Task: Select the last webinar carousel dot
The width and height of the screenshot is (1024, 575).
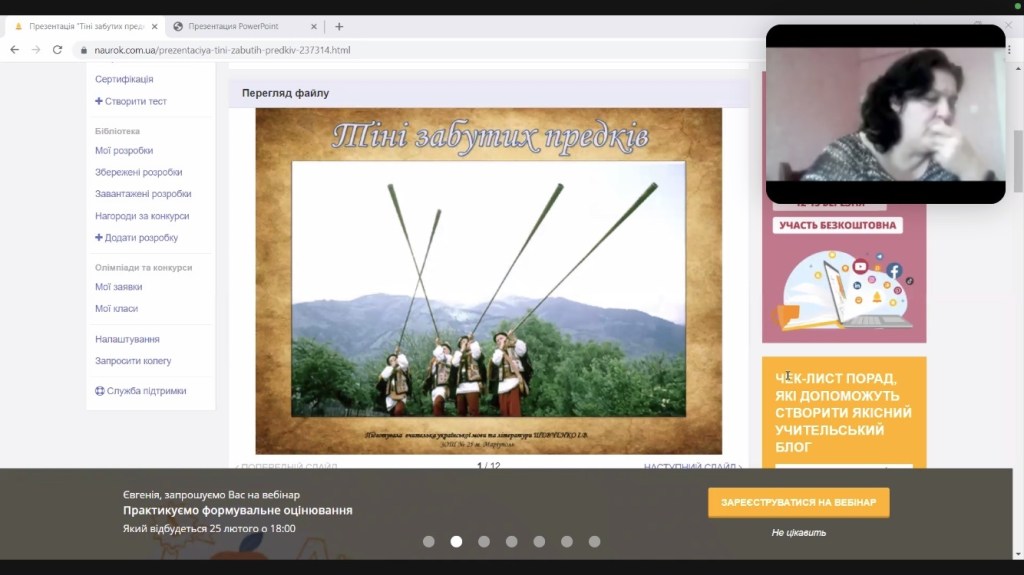Action: (594, 541)
